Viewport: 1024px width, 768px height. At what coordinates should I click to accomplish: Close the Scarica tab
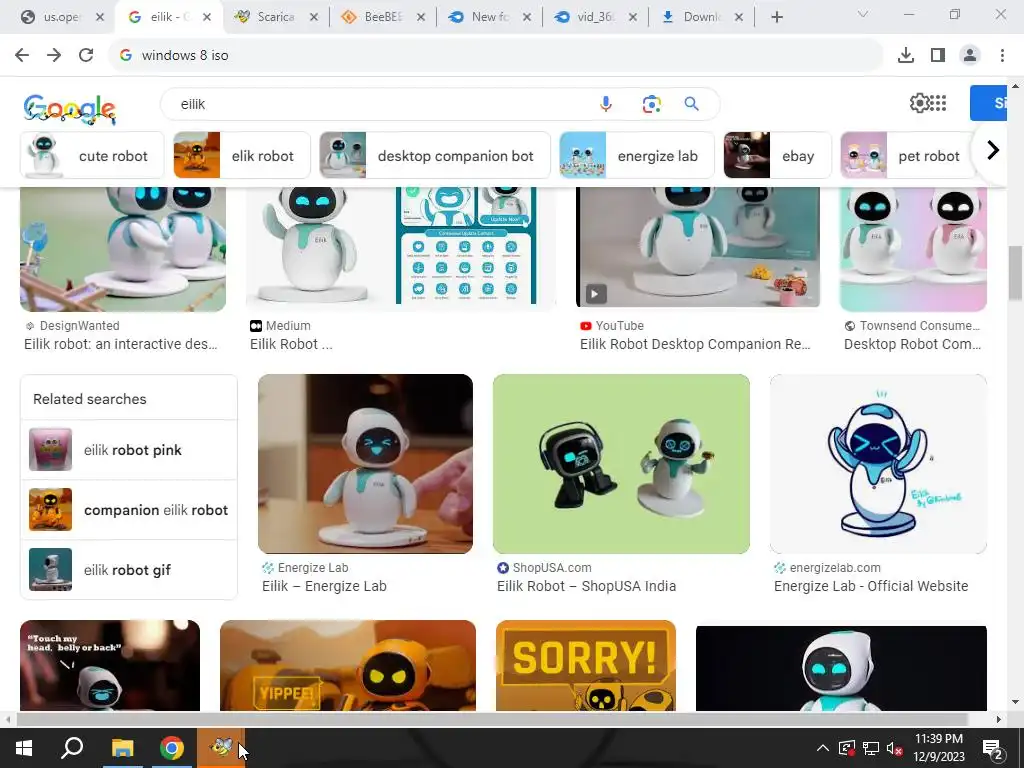[x=314, y=17]
